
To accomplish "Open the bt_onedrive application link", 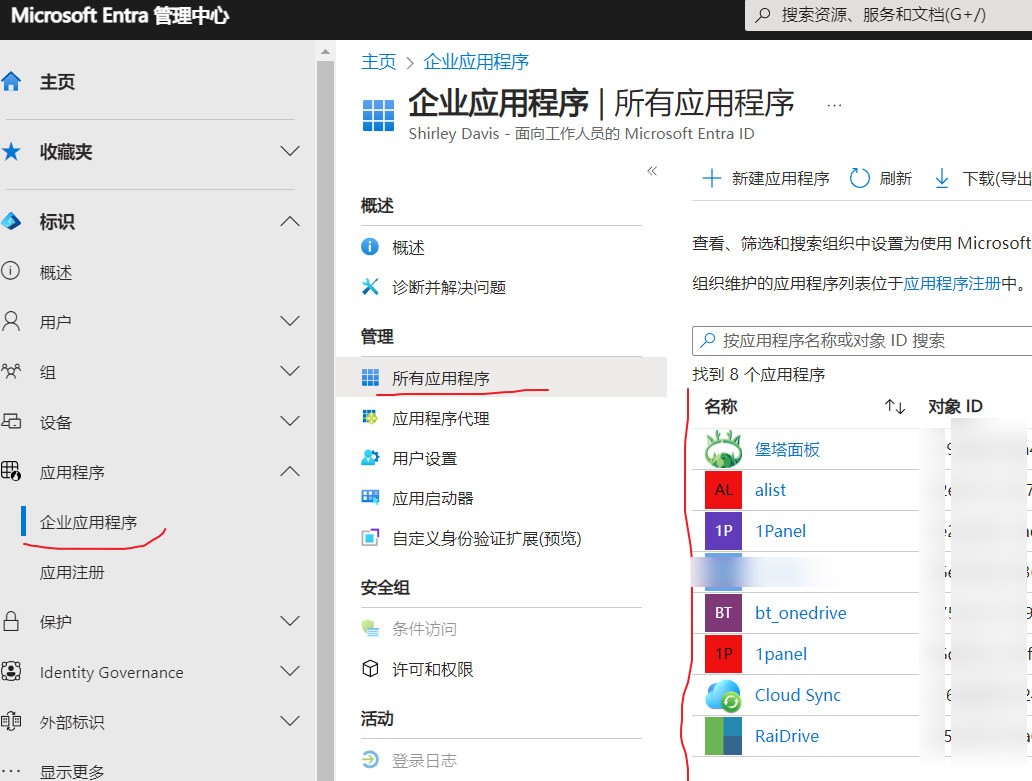I will 800,613.
